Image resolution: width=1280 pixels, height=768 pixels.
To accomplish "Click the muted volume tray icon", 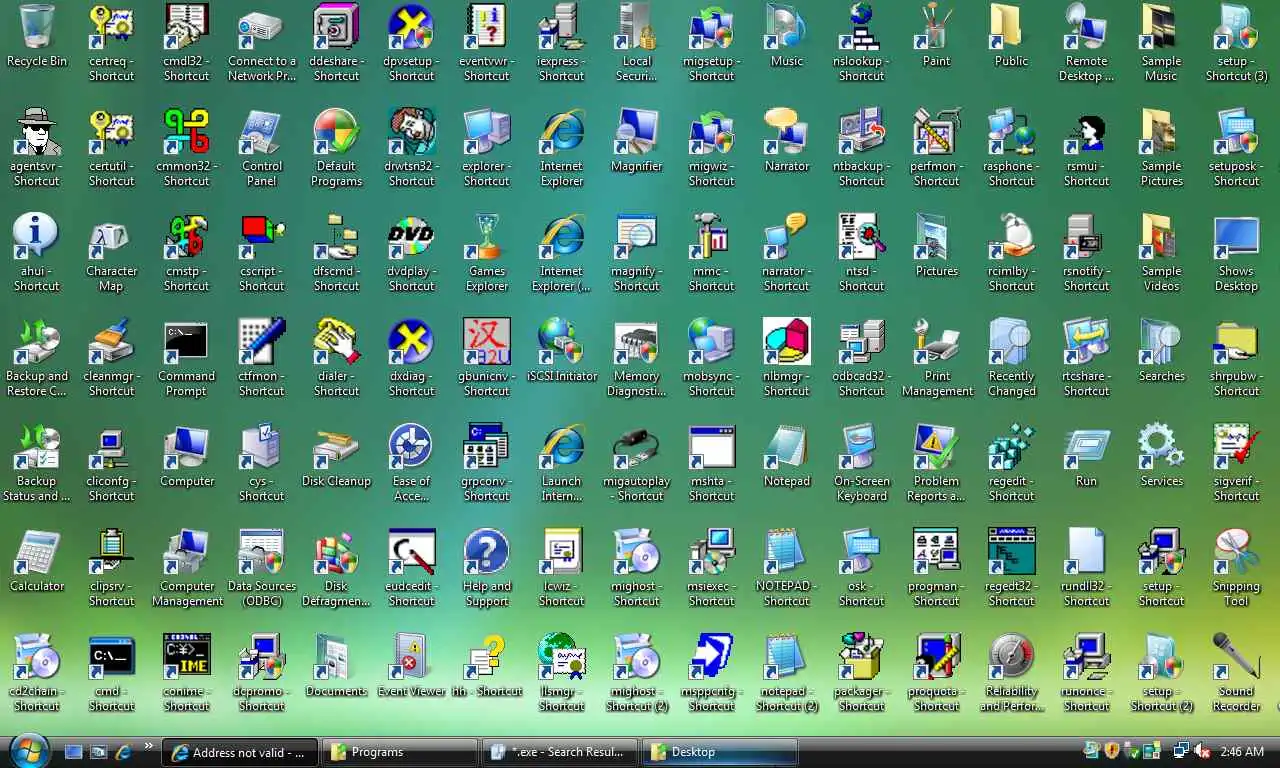I will pos(1204,751).
